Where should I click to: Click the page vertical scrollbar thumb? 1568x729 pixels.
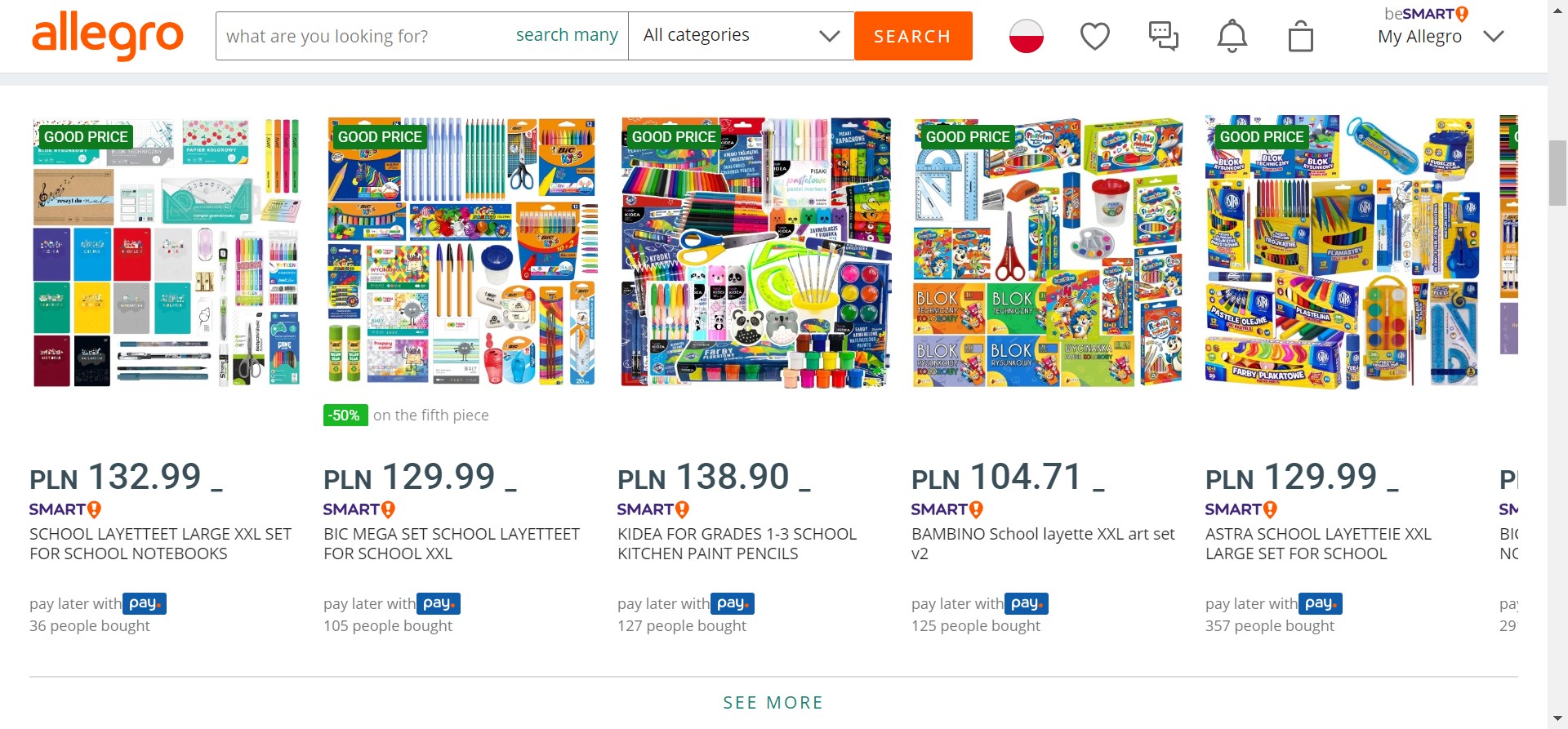pos(1557,173)
